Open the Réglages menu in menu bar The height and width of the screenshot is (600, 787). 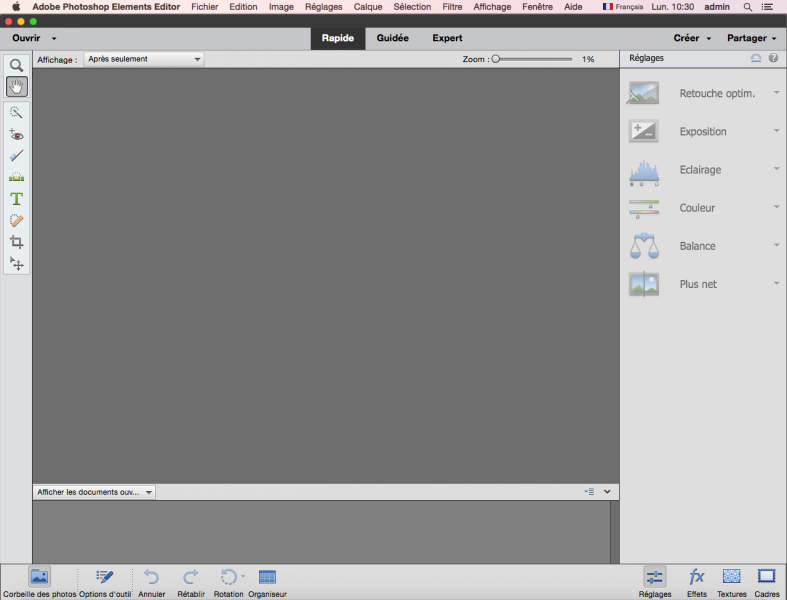pos(324,7)
